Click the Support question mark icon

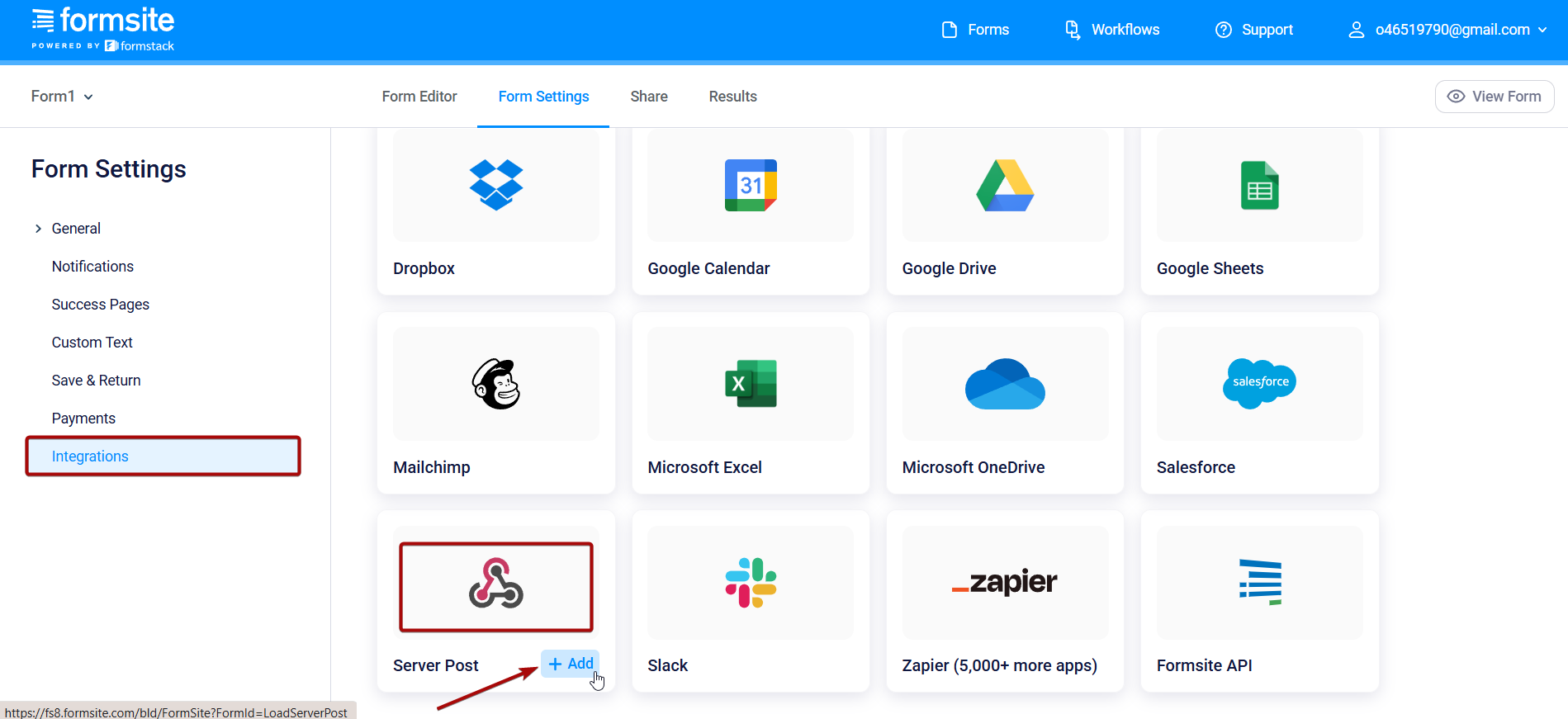click(x=1224, y=30)
